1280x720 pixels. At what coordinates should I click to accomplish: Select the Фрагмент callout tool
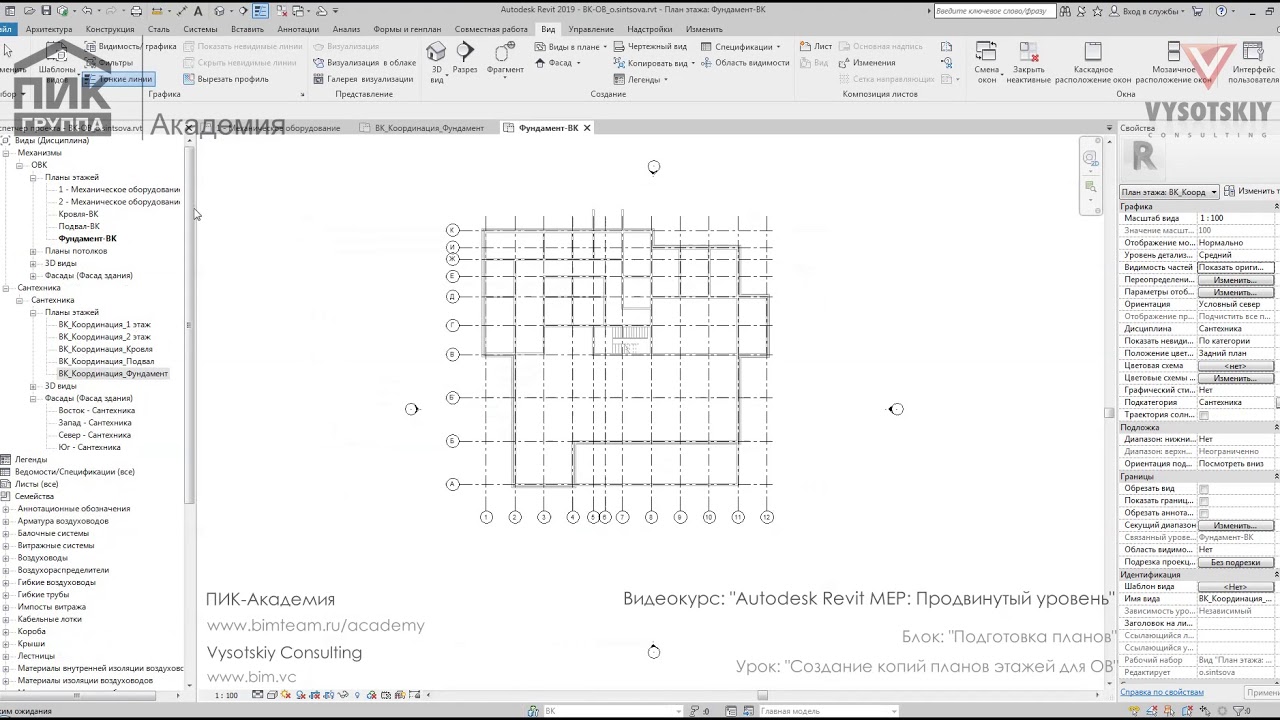505,59
